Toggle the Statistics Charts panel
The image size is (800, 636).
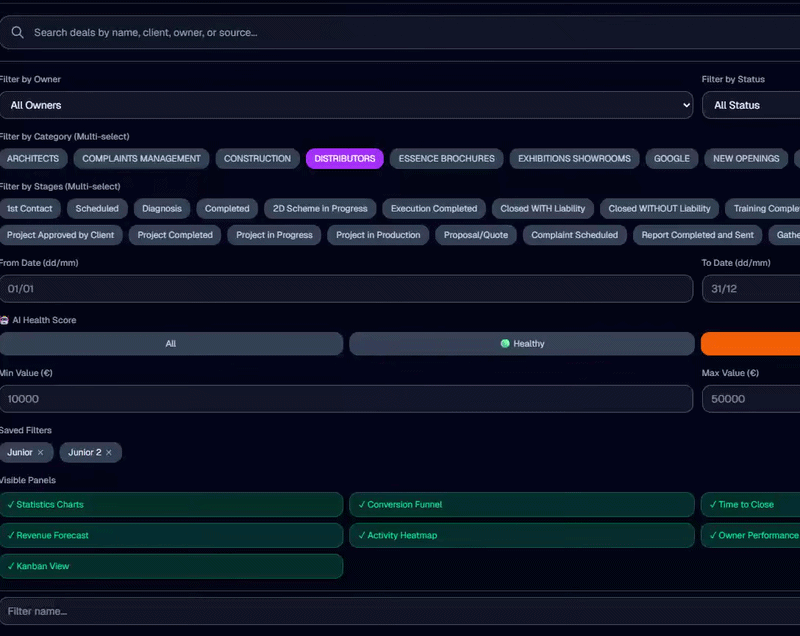(171, 505)
